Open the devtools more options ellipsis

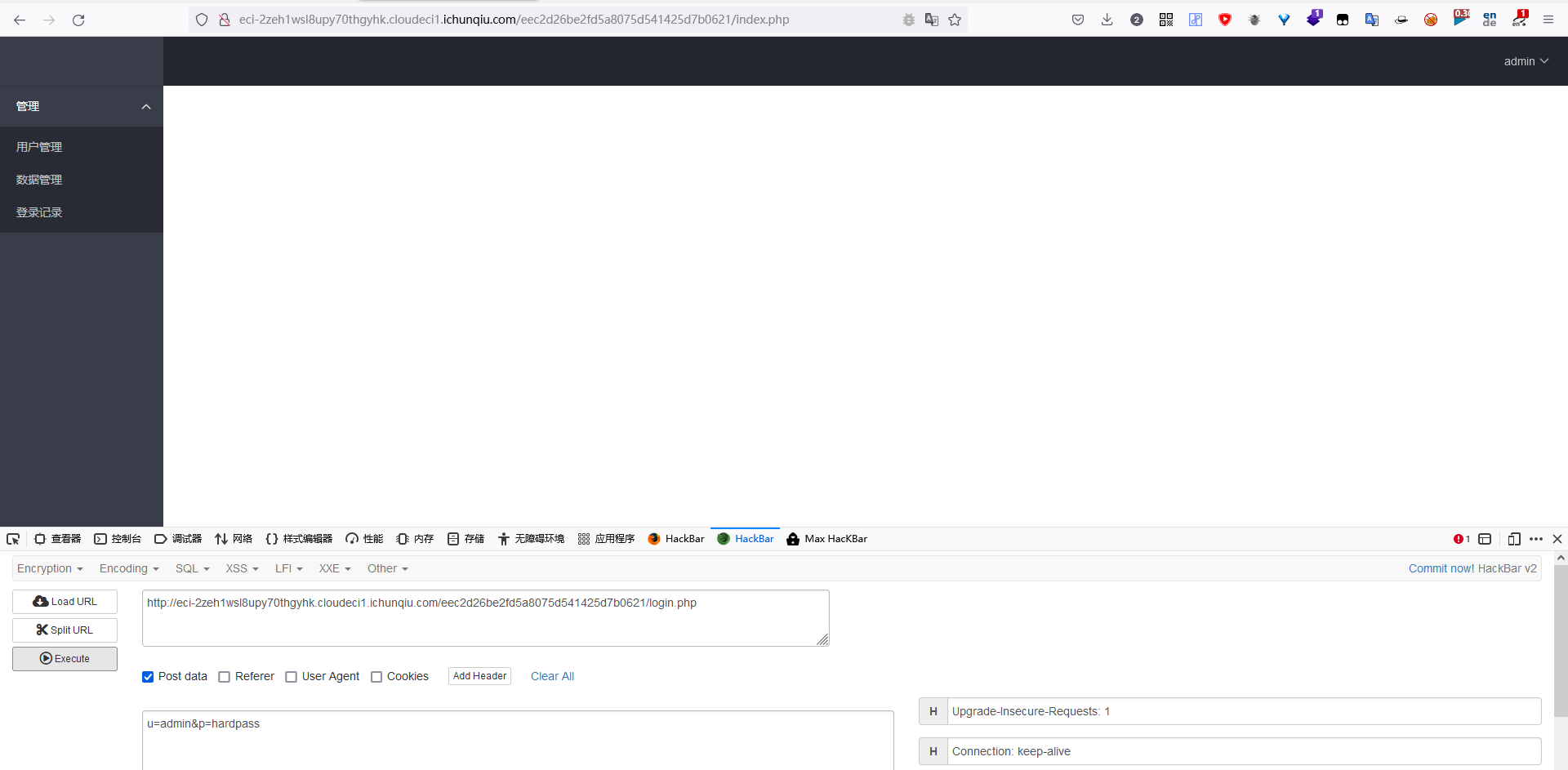click(1536, 539)
